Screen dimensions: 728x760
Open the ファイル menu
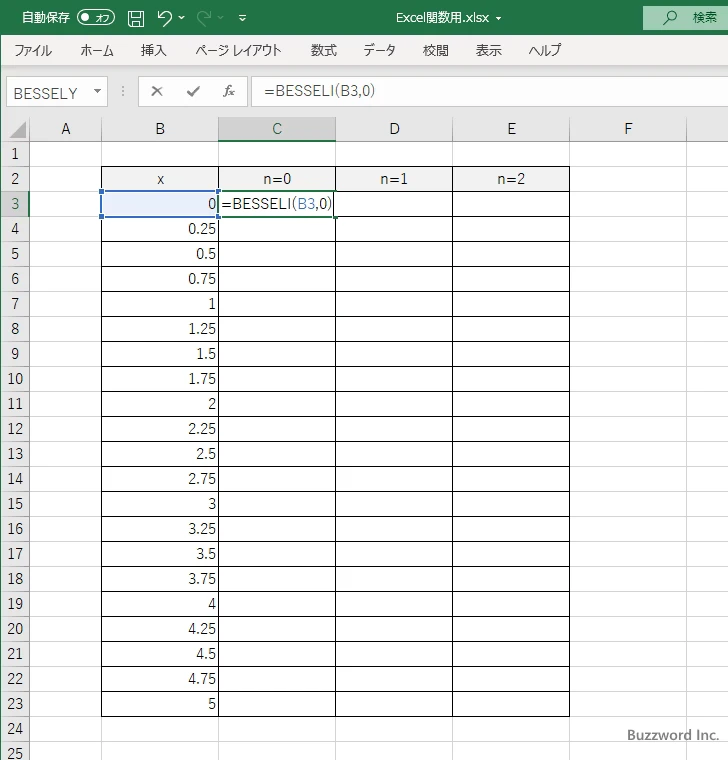[33, 50]
